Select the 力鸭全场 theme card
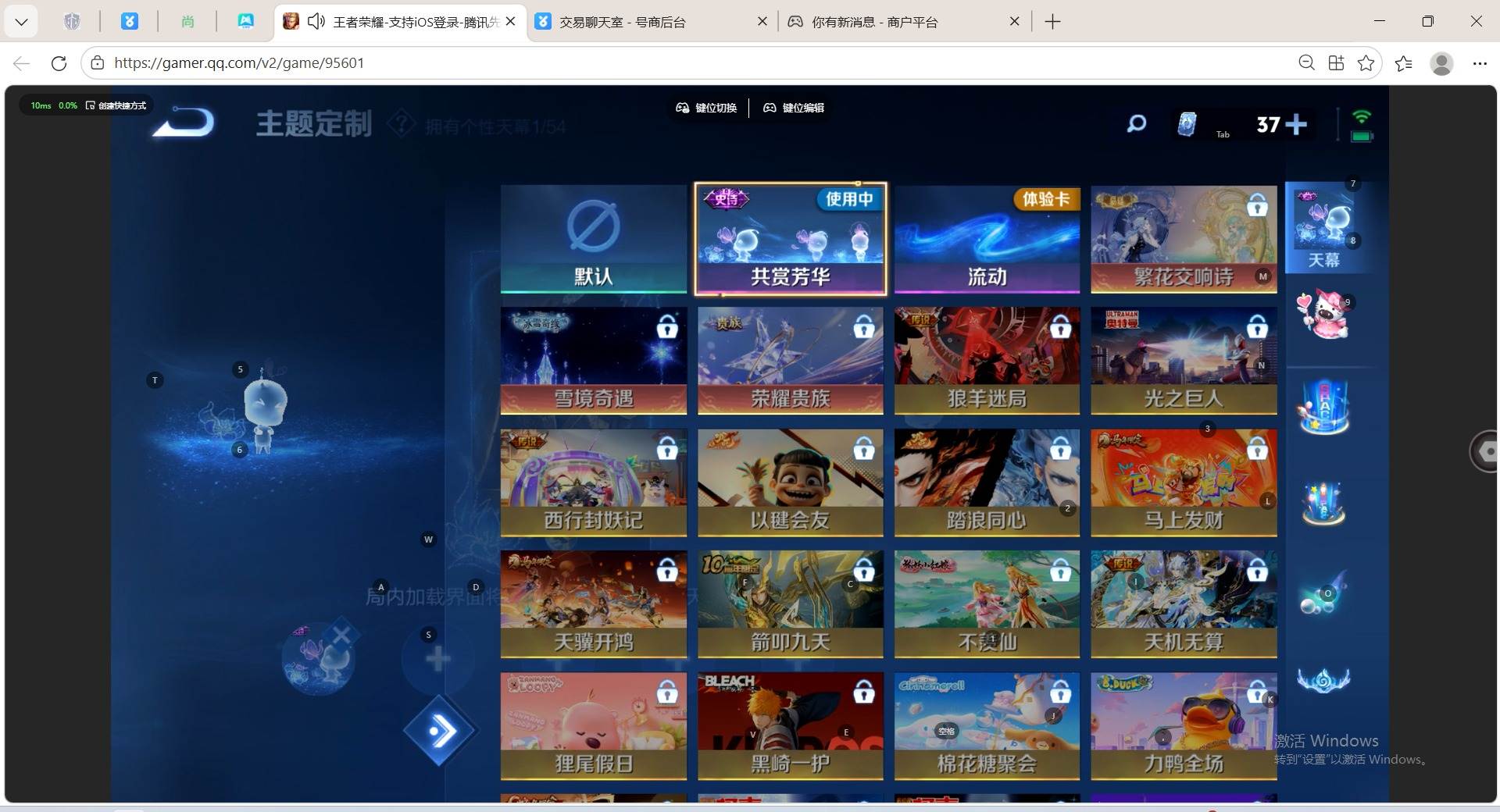 pos(1184,726)
